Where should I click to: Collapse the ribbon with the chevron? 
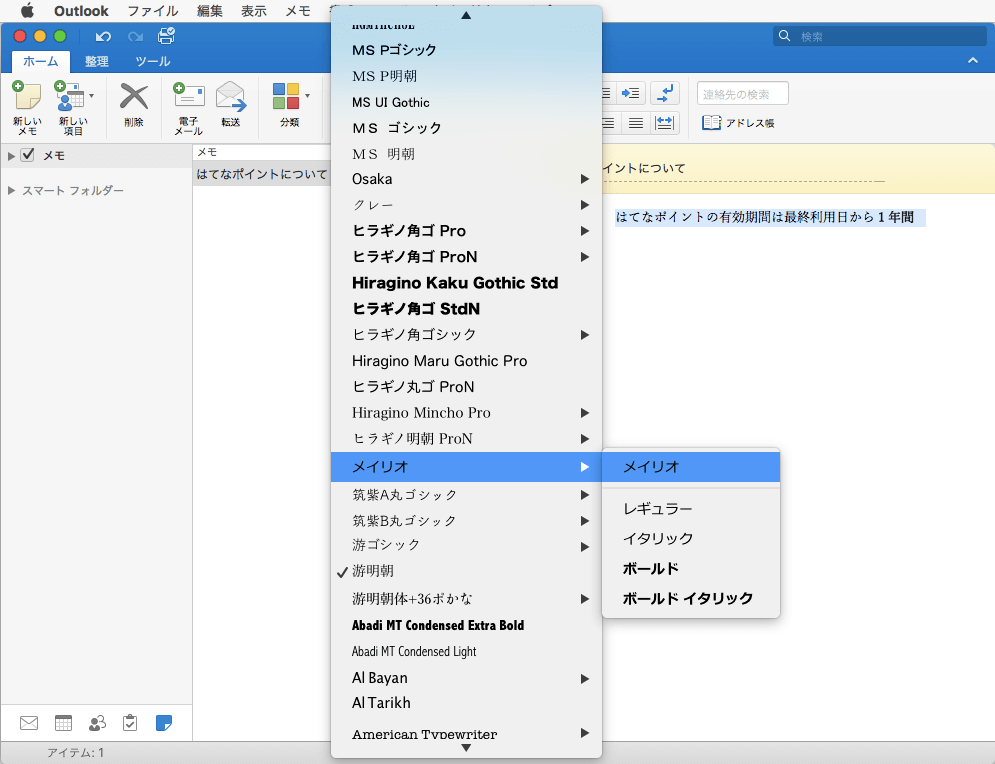tap(973, 61)
